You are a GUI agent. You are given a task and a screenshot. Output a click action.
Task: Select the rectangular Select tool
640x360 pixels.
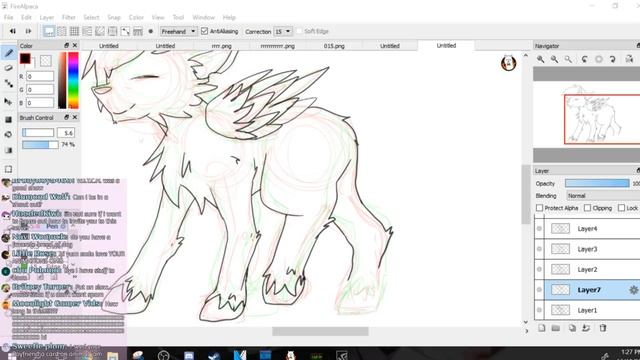(9, 169)
